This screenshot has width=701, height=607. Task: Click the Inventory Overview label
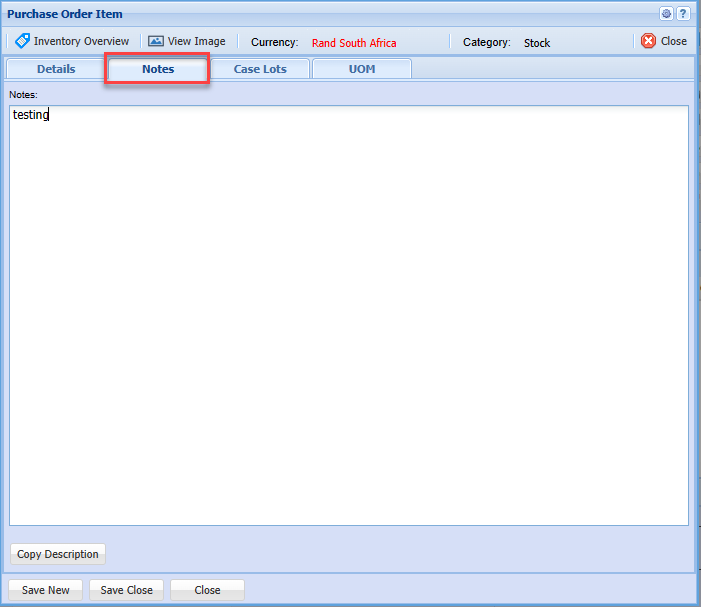[x=81, y=41]
